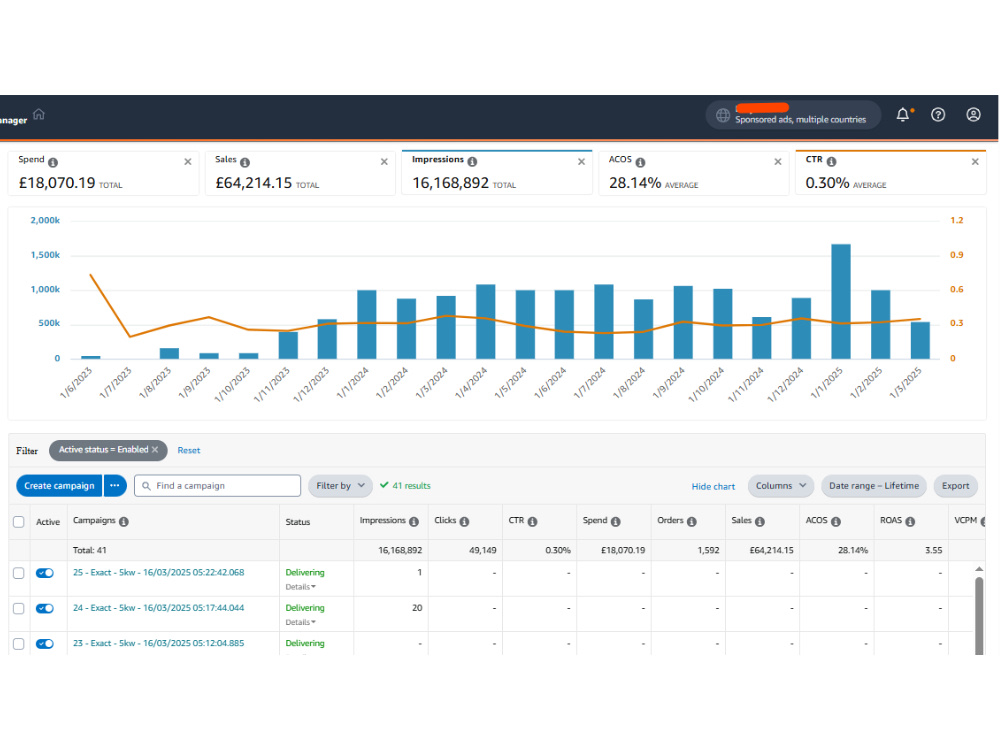Viewport: 1000px width, 750px height.
Task: Select the Spend metric card
Action: 103,173
